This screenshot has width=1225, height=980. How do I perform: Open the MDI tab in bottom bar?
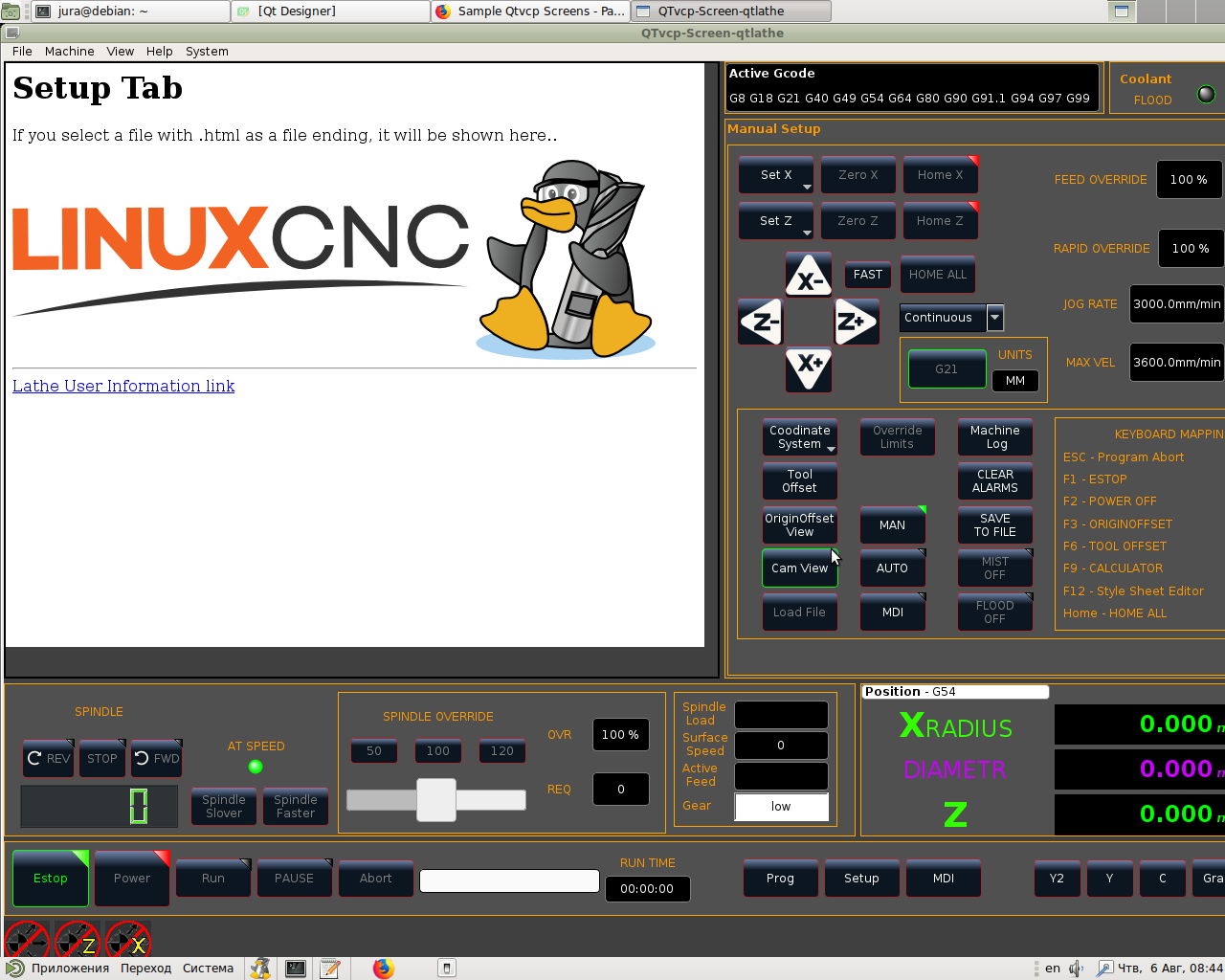click(944, 879)
